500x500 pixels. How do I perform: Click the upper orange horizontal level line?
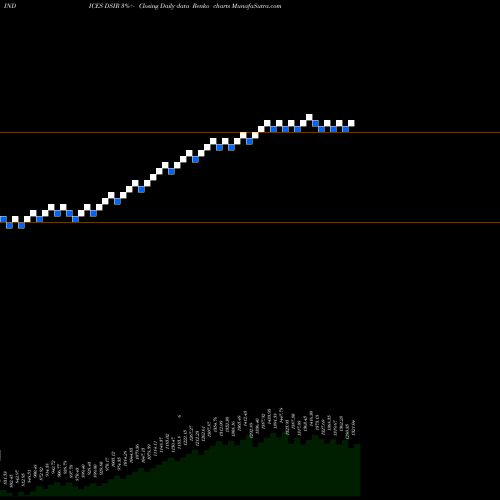click(250, 133)
